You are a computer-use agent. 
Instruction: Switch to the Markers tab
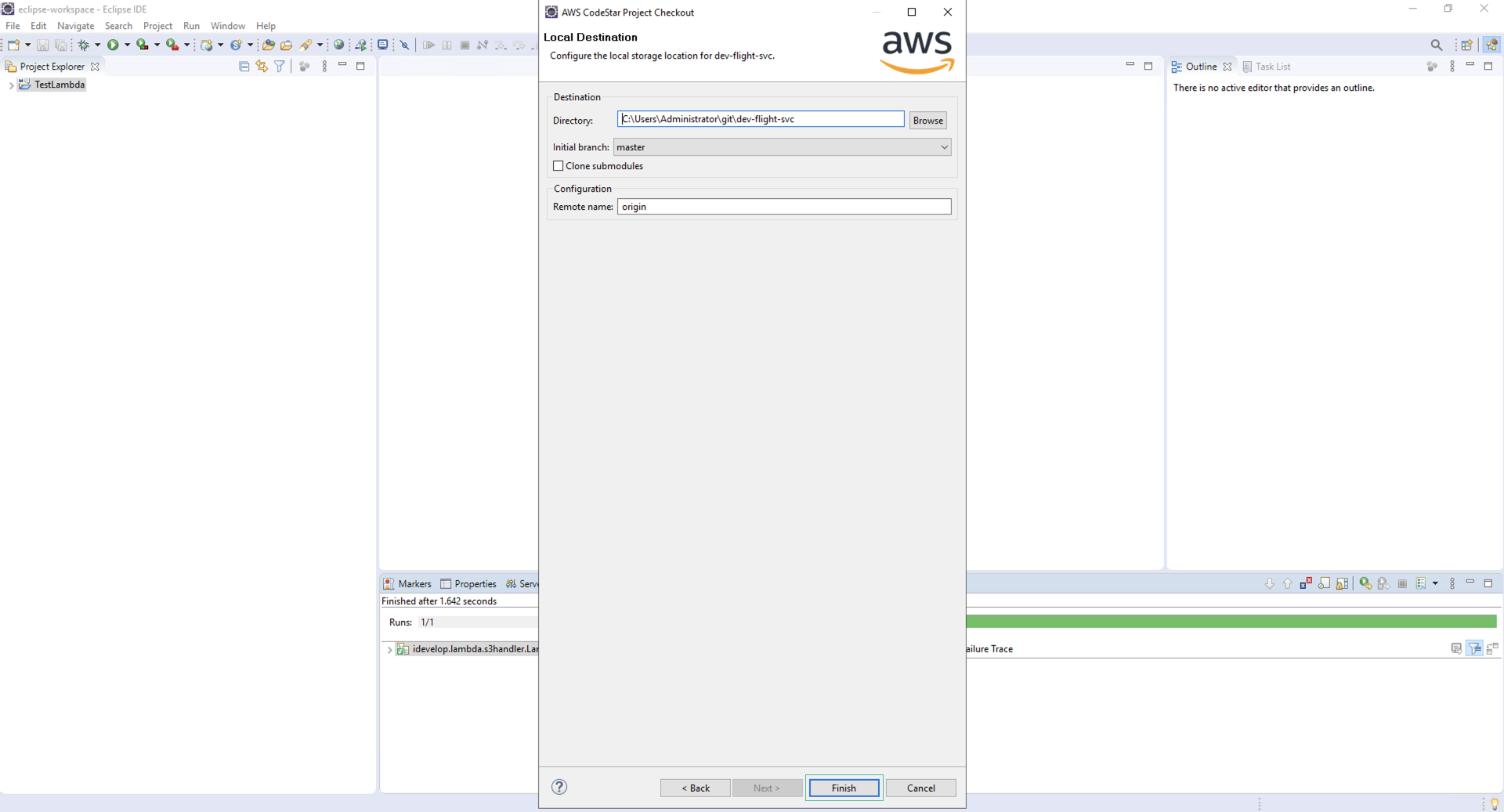[x=407, y=584]
